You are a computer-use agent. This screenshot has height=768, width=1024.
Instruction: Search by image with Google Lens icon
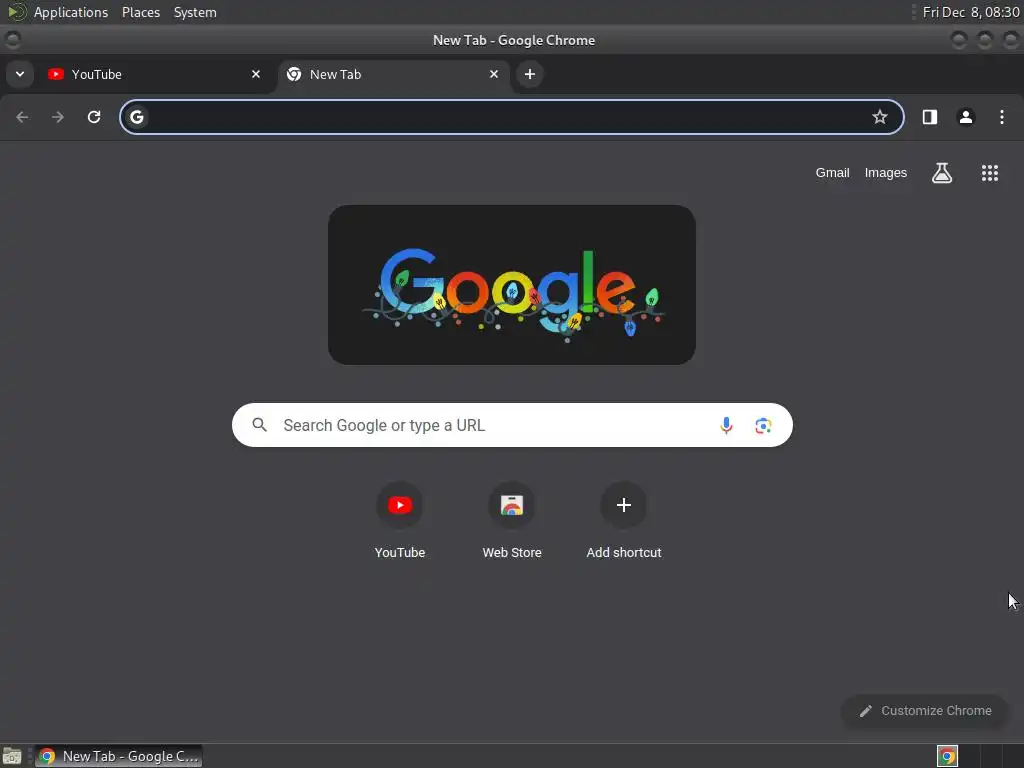click(x=763, y=426)
